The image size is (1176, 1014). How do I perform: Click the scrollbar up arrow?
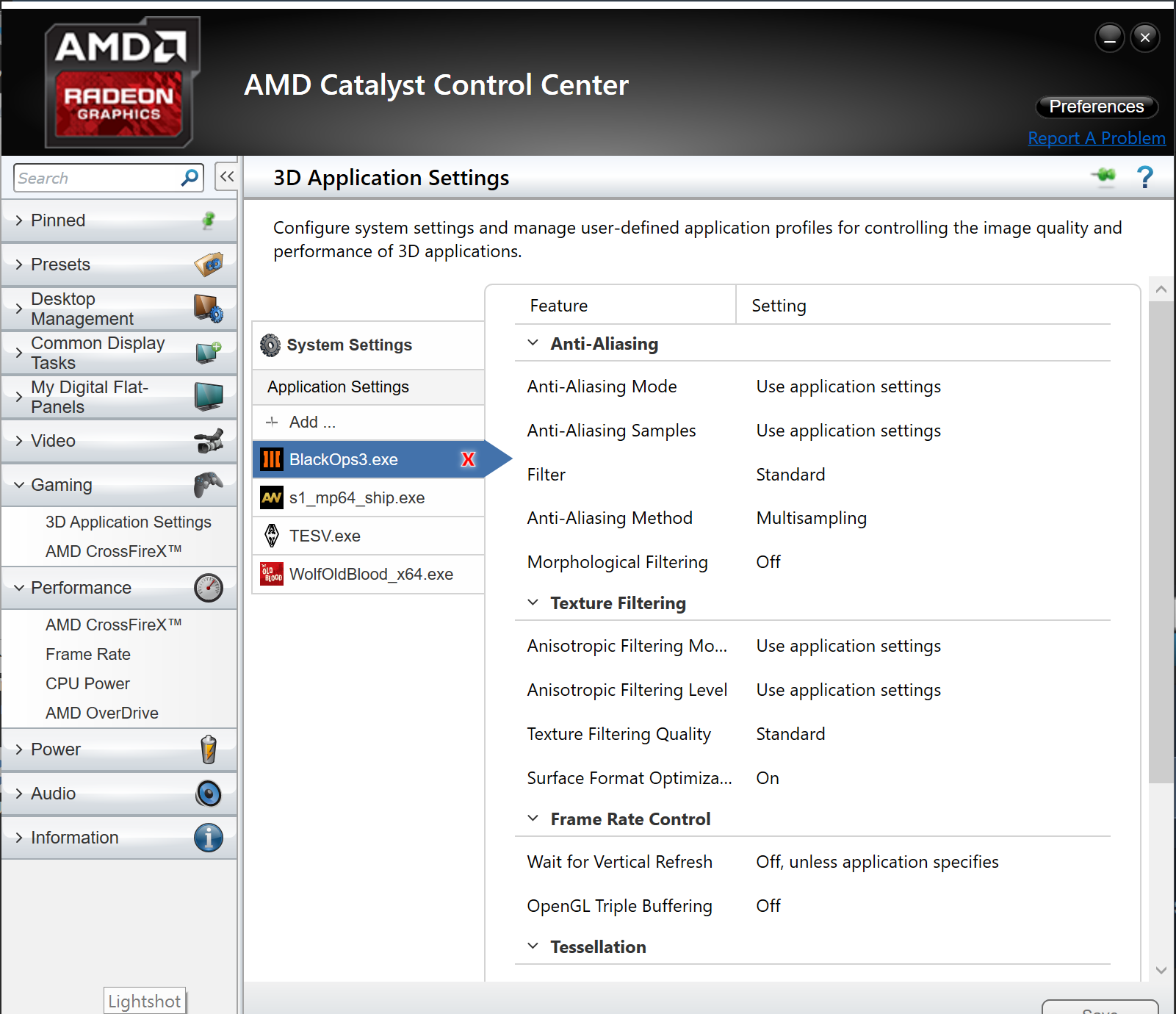1161,290
